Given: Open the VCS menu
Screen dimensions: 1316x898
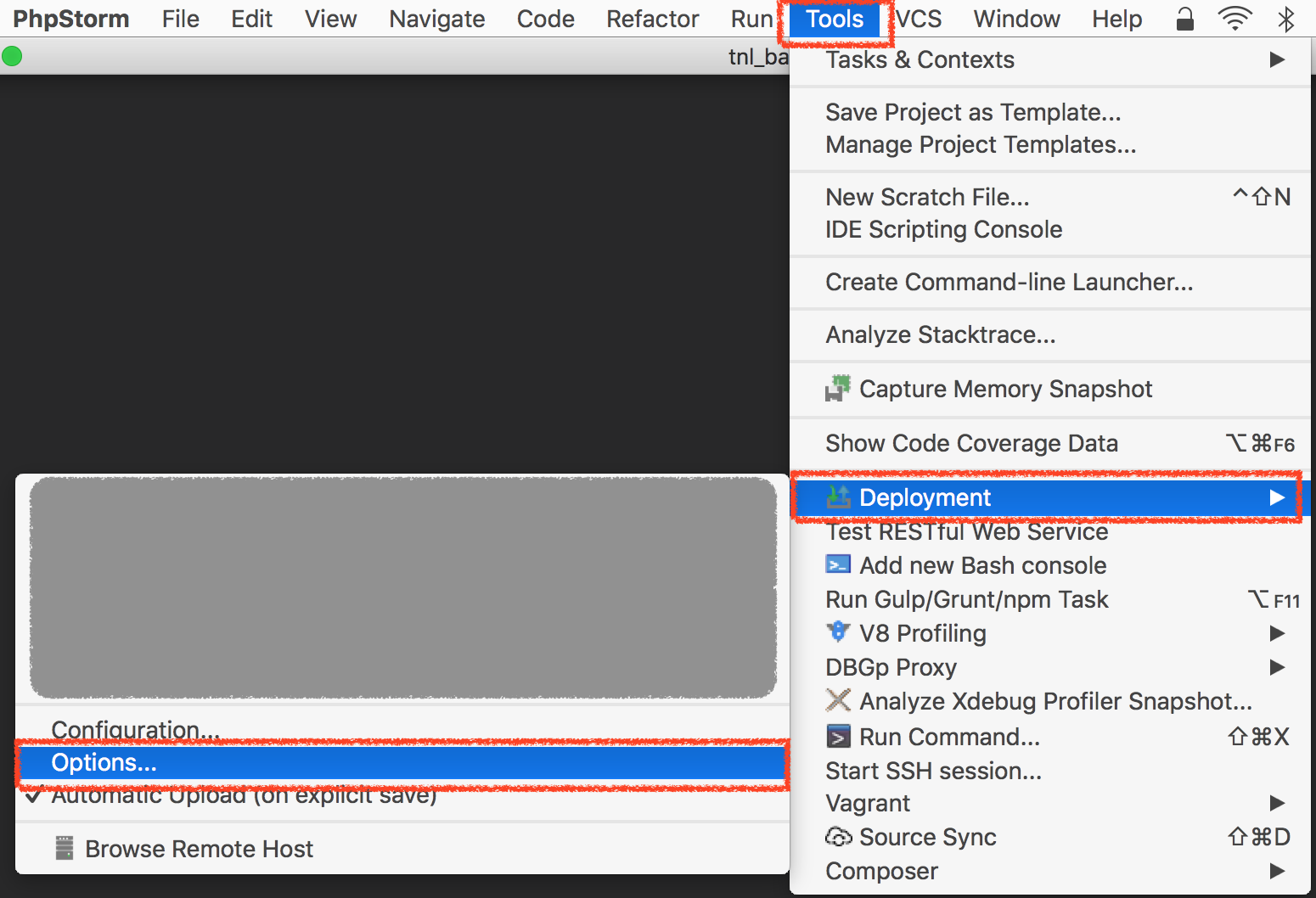Looking at the screenshot, I should (x=919, y=19).
